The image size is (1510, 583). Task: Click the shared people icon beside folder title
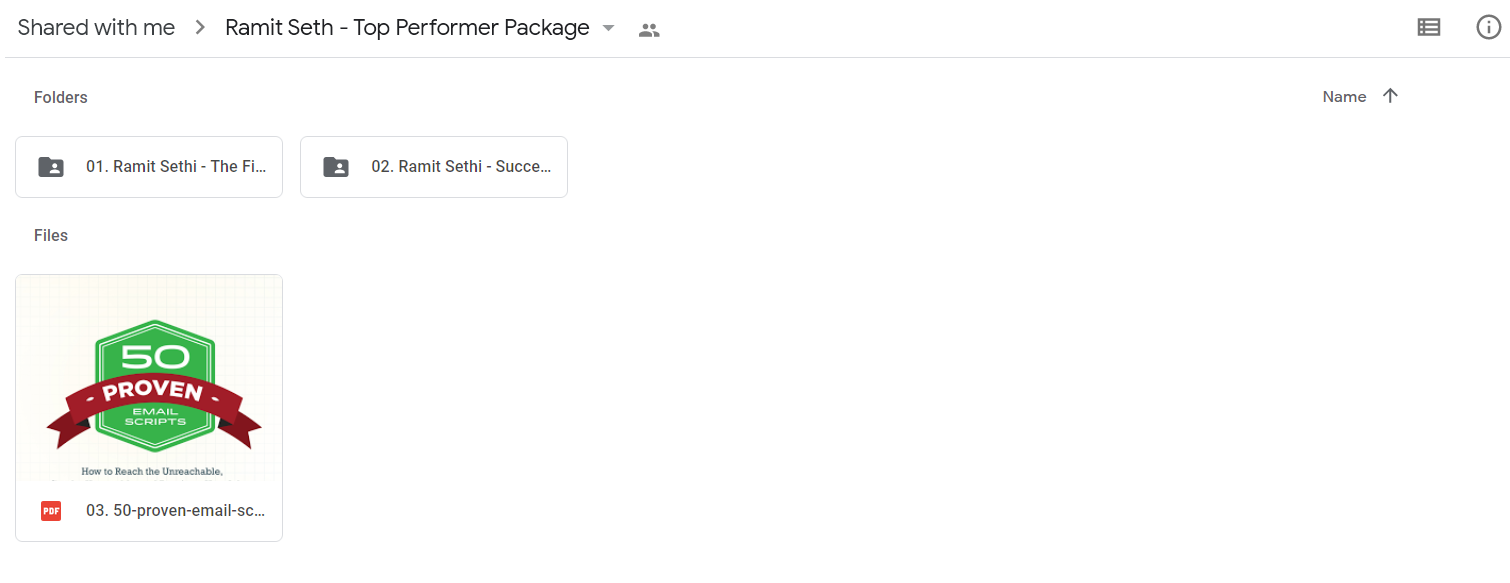coord(649,30)
